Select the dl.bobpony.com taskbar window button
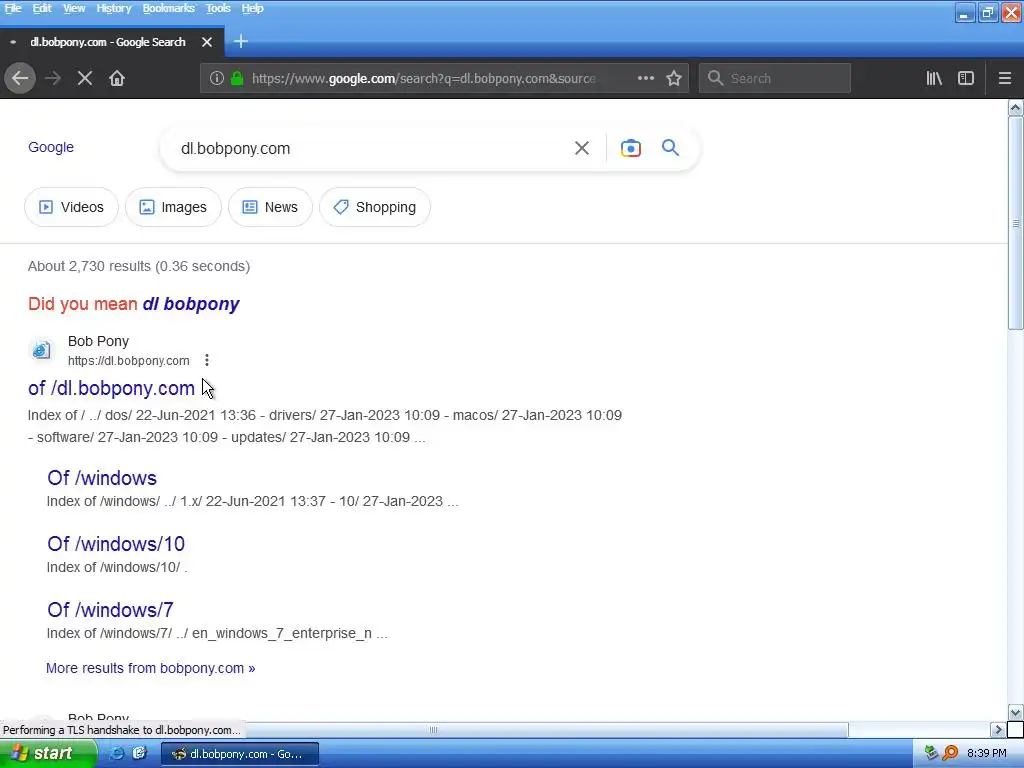Image resolution: width=1024 pixels, height=768 pixels. (240, 754)
